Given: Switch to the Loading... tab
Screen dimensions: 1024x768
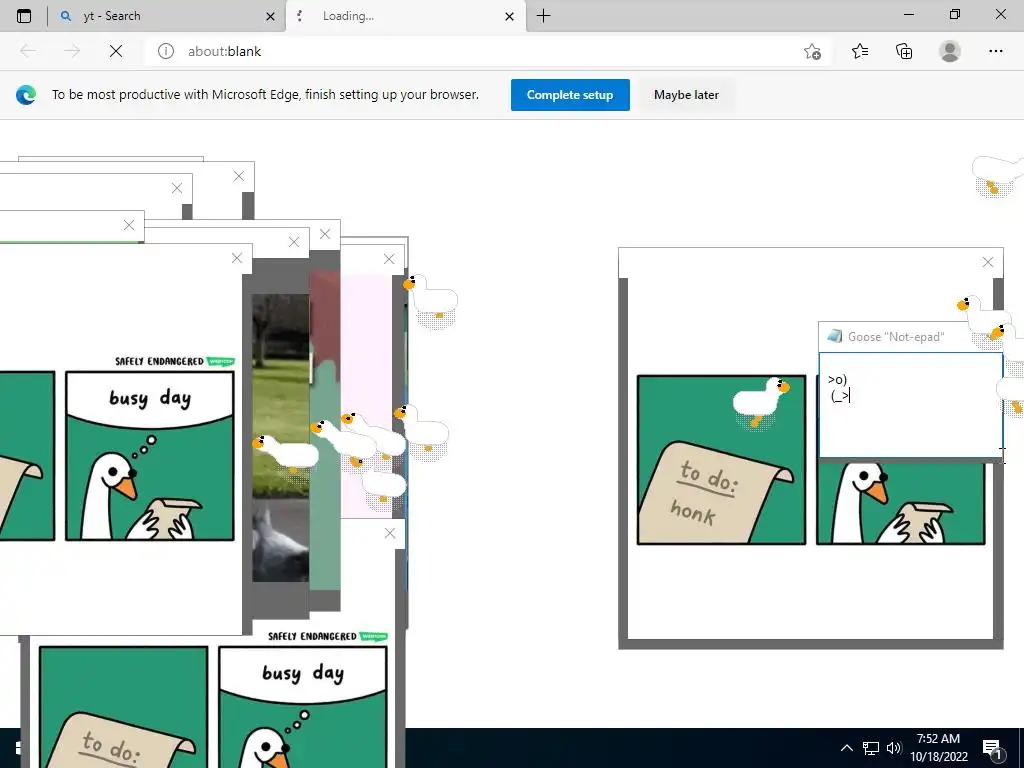Looking at the screenshot, I should point(405,16).
